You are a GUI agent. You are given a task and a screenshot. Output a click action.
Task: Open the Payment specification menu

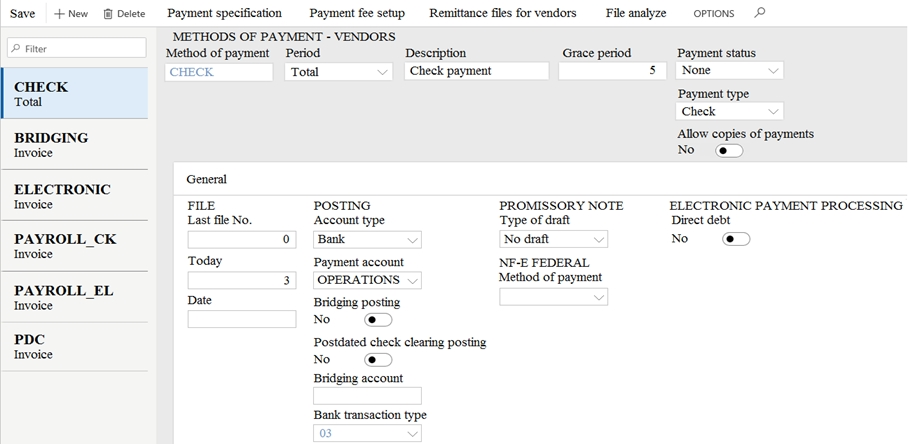(224, 13)
